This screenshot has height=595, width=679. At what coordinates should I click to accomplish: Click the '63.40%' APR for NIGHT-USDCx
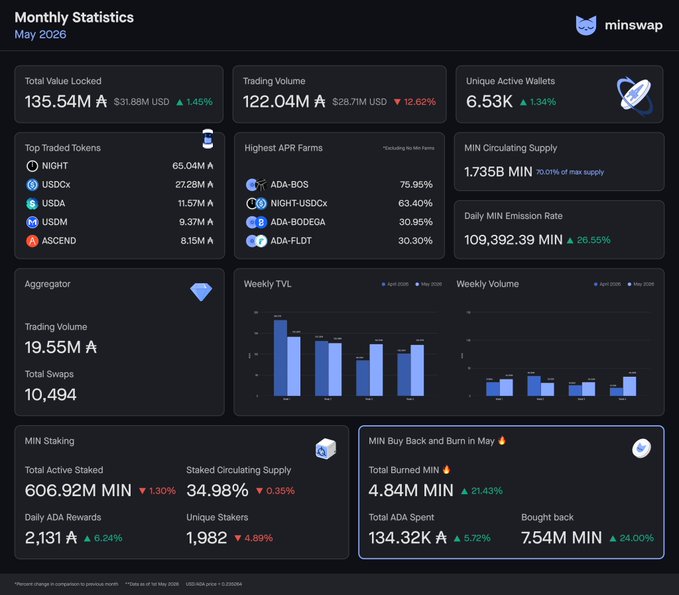coord(415,203)
